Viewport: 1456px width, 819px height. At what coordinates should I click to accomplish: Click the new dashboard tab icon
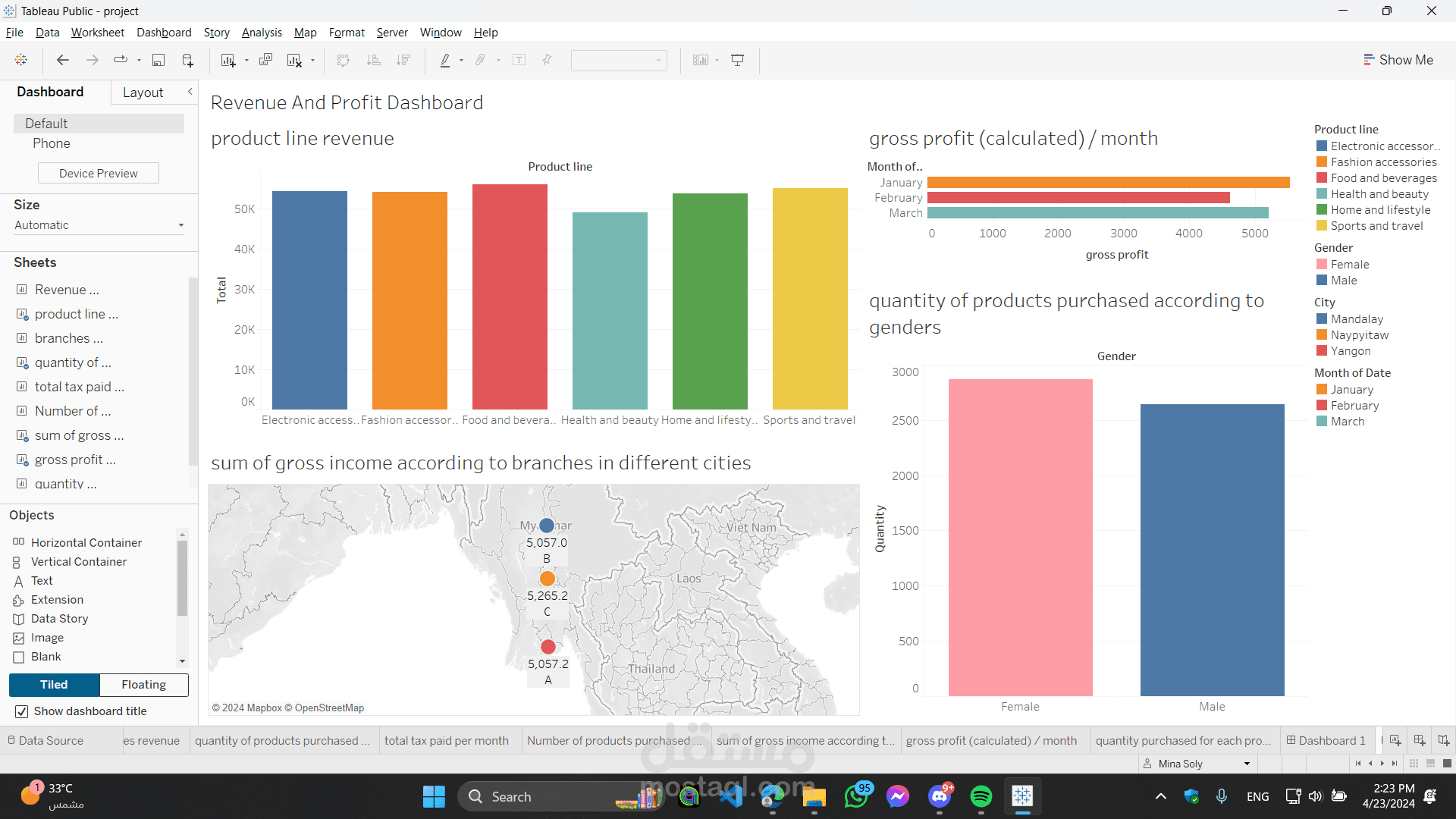(1420, 740)
